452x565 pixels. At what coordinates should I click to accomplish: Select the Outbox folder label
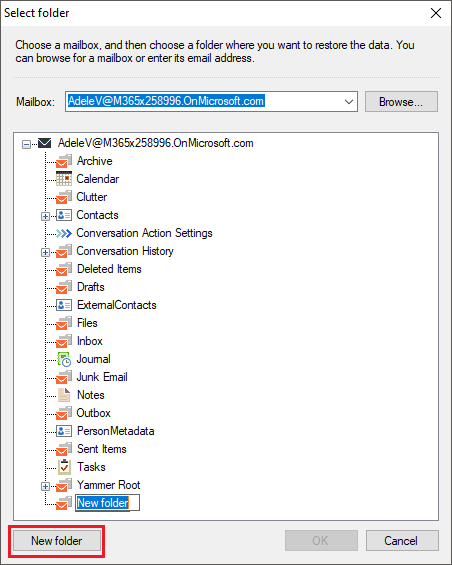click(x=93, y=413)
